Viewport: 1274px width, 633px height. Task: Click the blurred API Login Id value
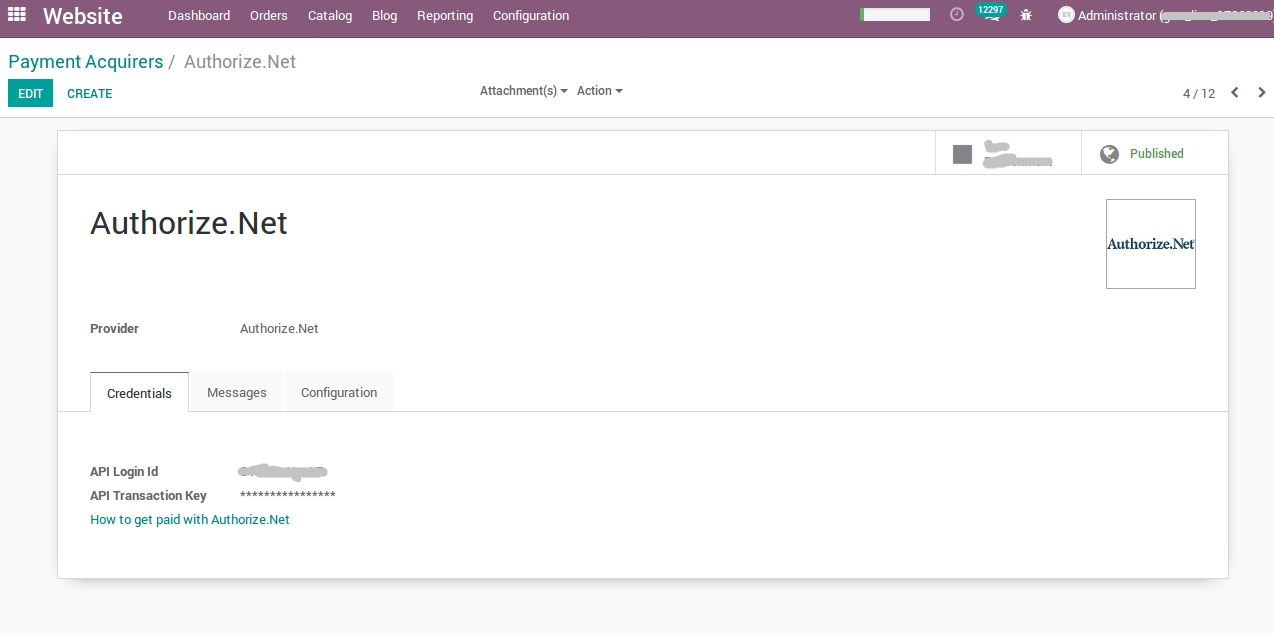click(284, 471)
